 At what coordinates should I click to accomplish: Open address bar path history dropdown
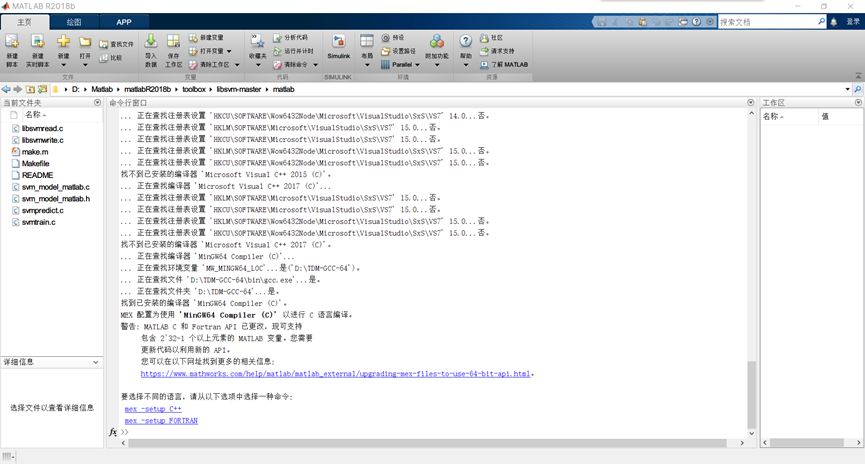[x=847, y=89]
